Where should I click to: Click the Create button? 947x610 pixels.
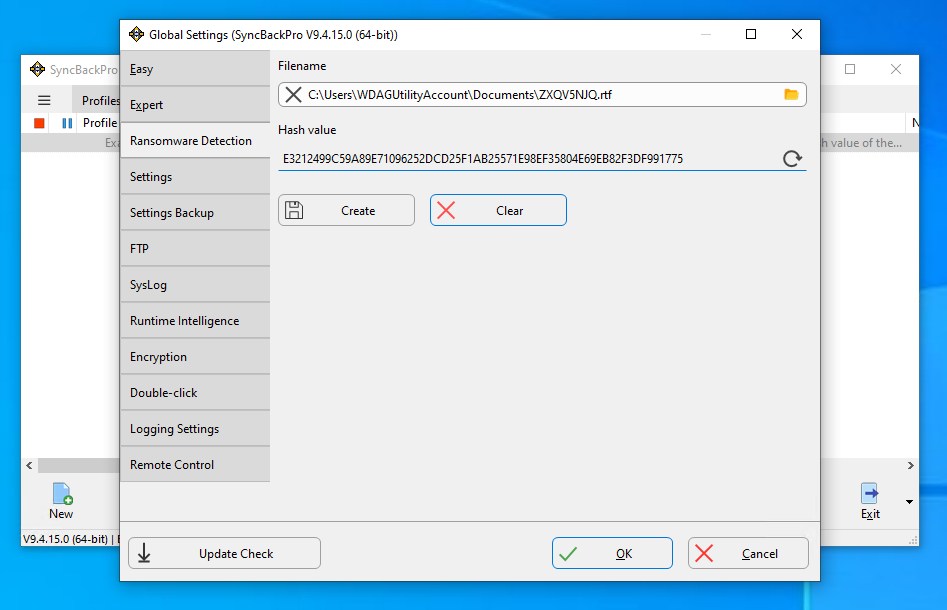tap(347, 210)
